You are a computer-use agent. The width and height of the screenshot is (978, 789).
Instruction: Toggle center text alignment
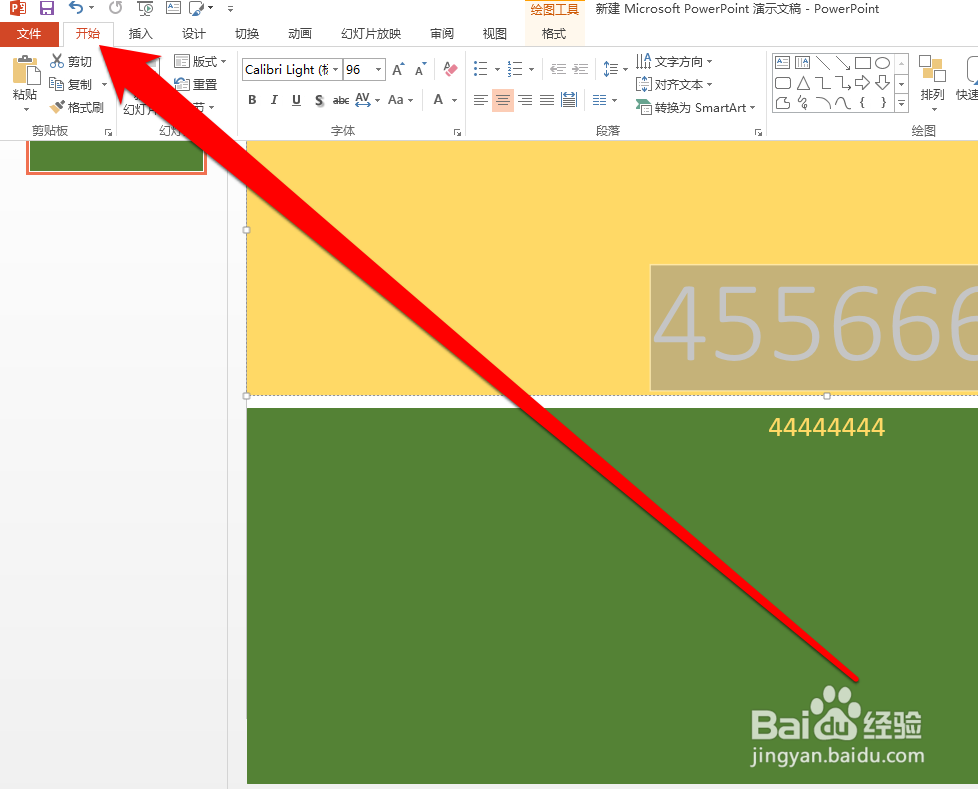coord(503,100)
